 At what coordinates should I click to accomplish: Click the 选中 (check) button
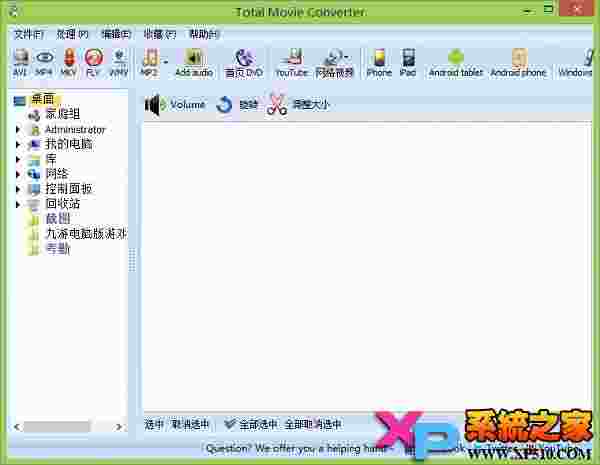pyautogui.click(x=155, y=424)
